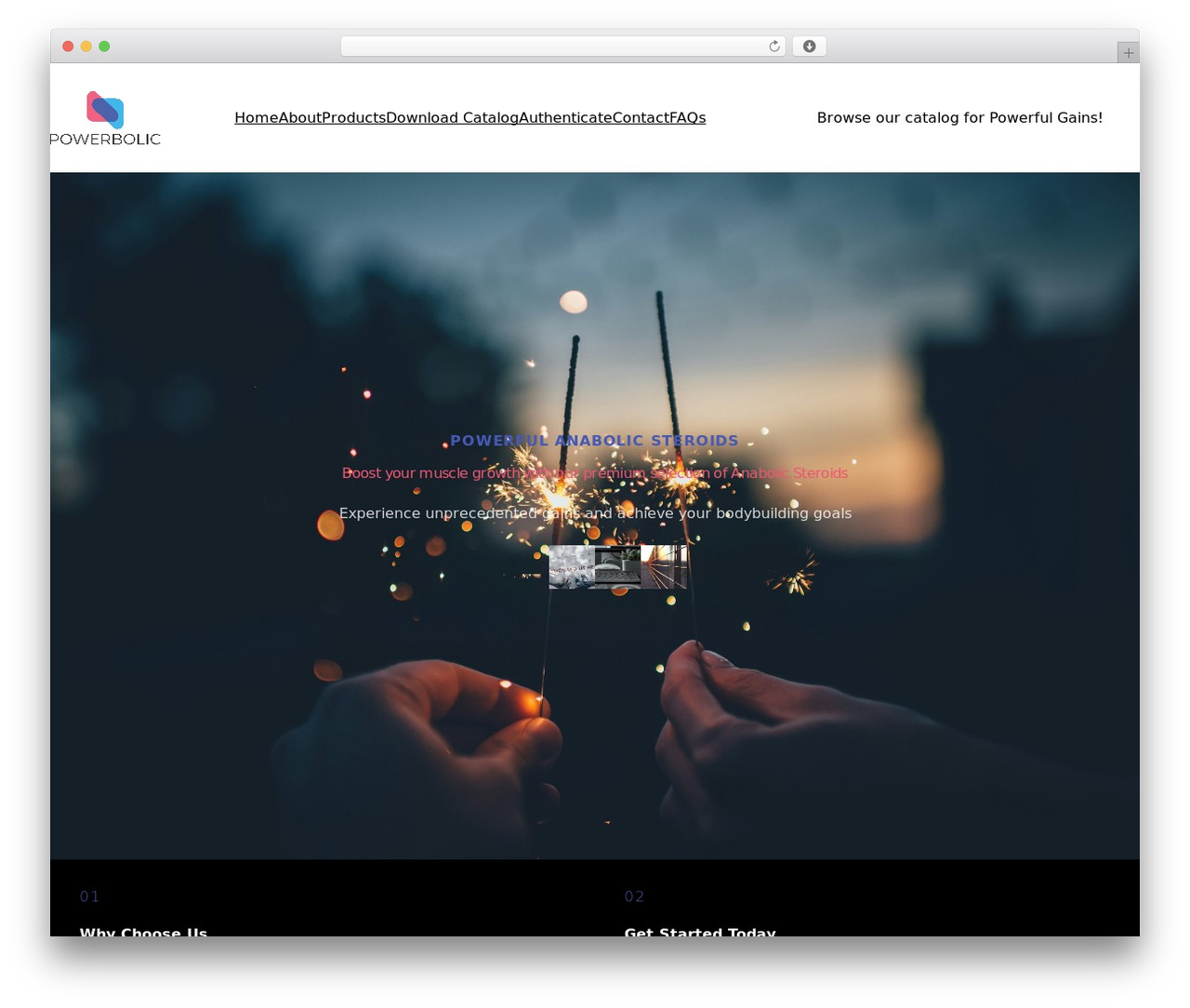Open the gray cloudy sky thumbnail

pyautogui.click(x=572, y=567)
